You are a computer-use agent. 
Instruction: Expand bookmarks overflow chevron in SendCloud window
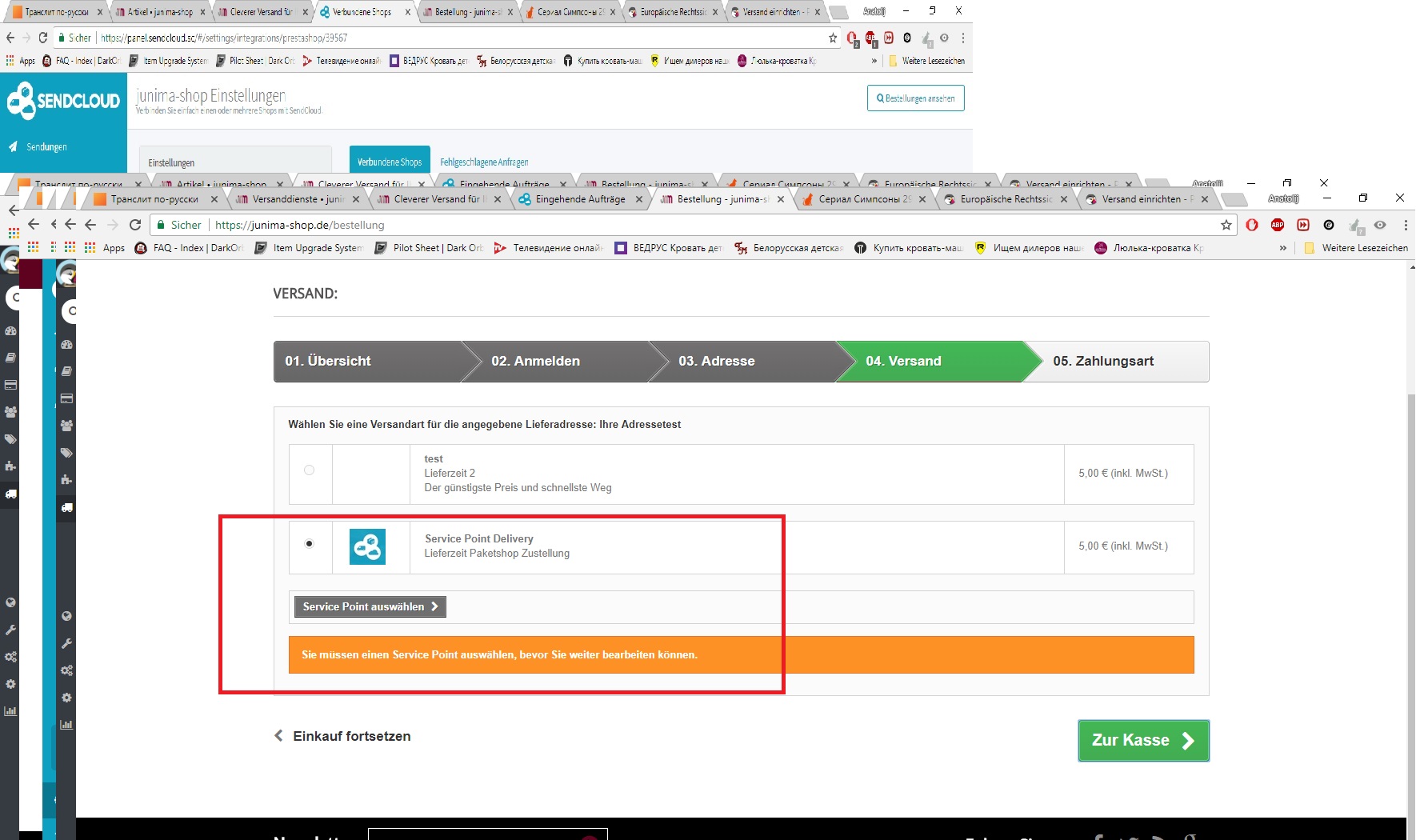coord(874,61)
